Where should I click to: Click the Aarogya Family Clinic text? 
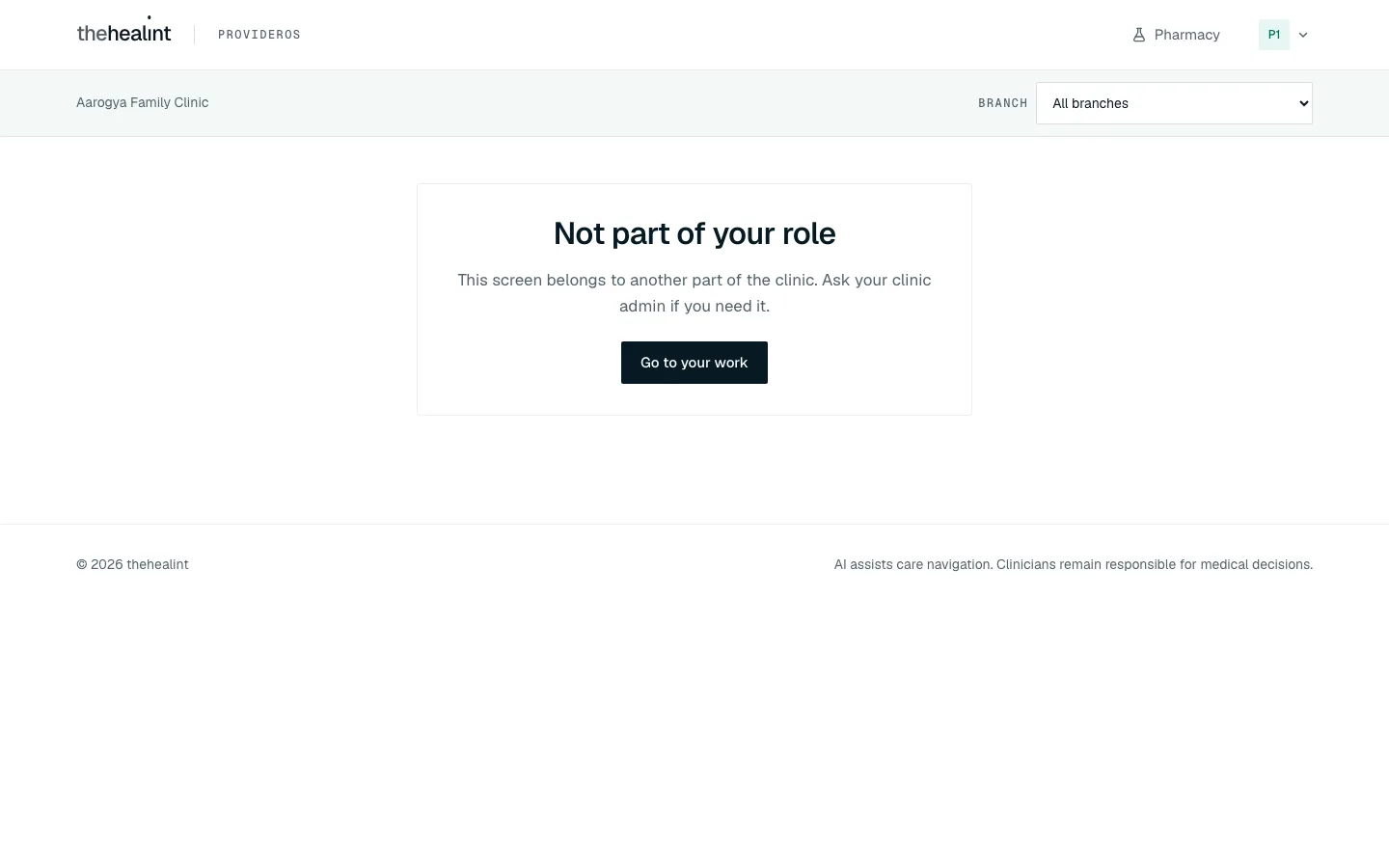[143, 102]
